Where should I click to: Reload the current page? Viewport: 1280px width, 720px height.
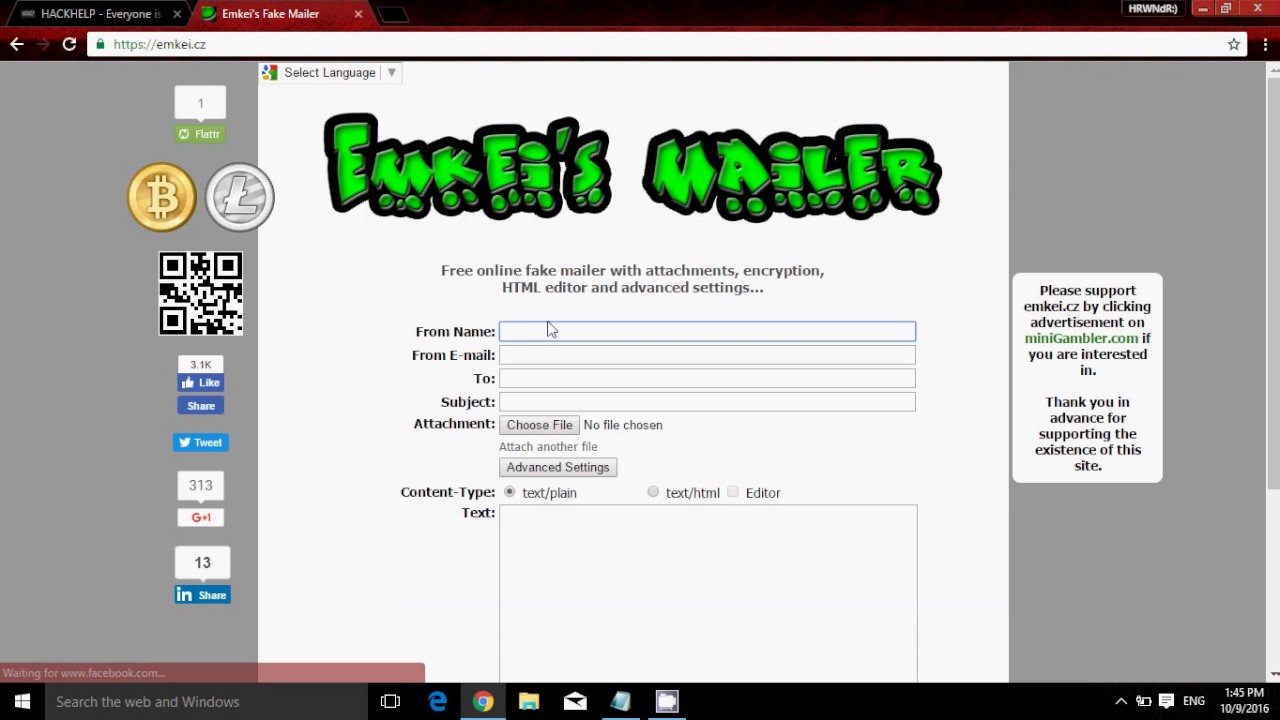[x=69, y=44]
